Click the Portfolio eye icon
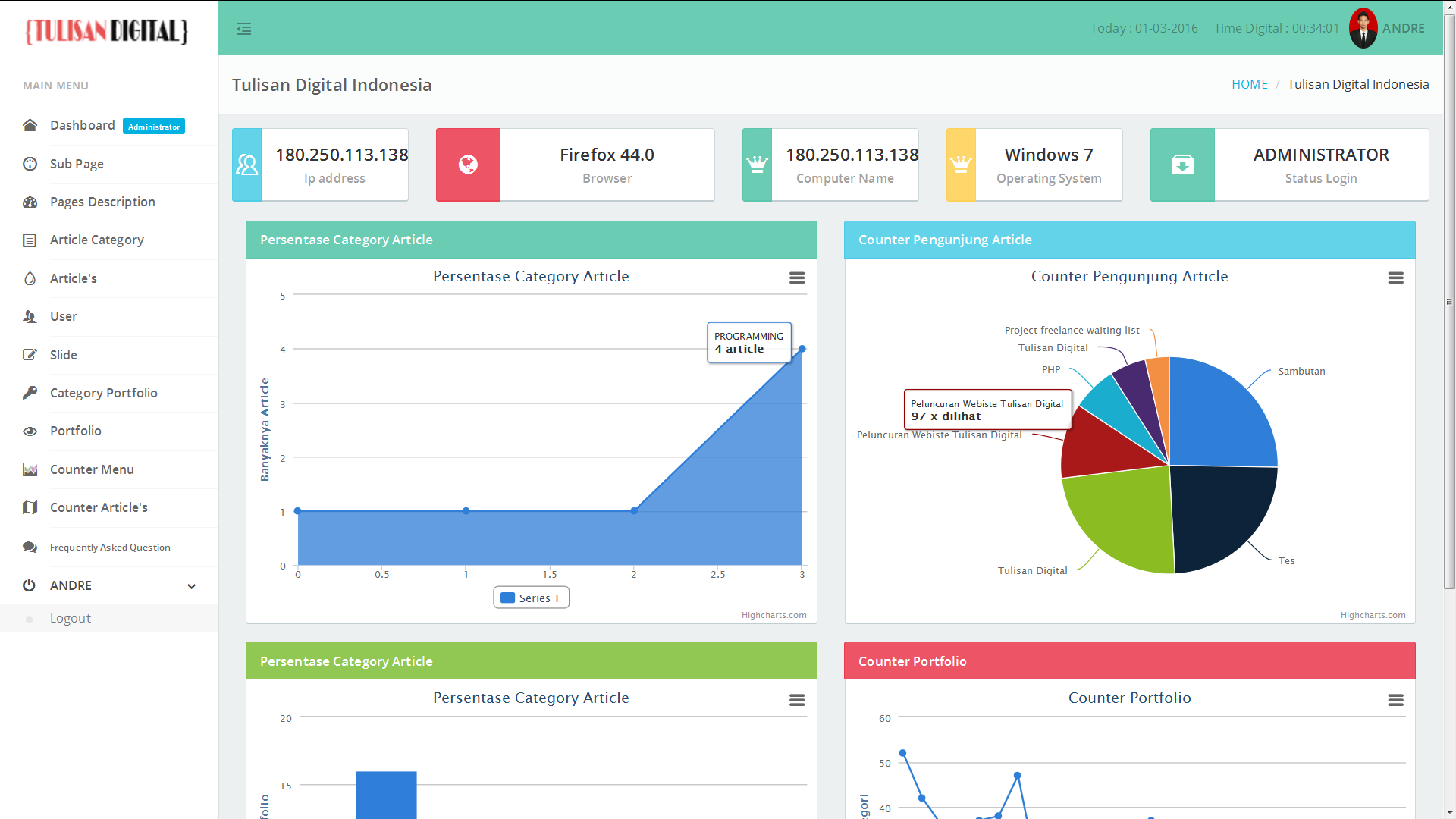This screenshot has height=819, width=1456. (30, 431)
